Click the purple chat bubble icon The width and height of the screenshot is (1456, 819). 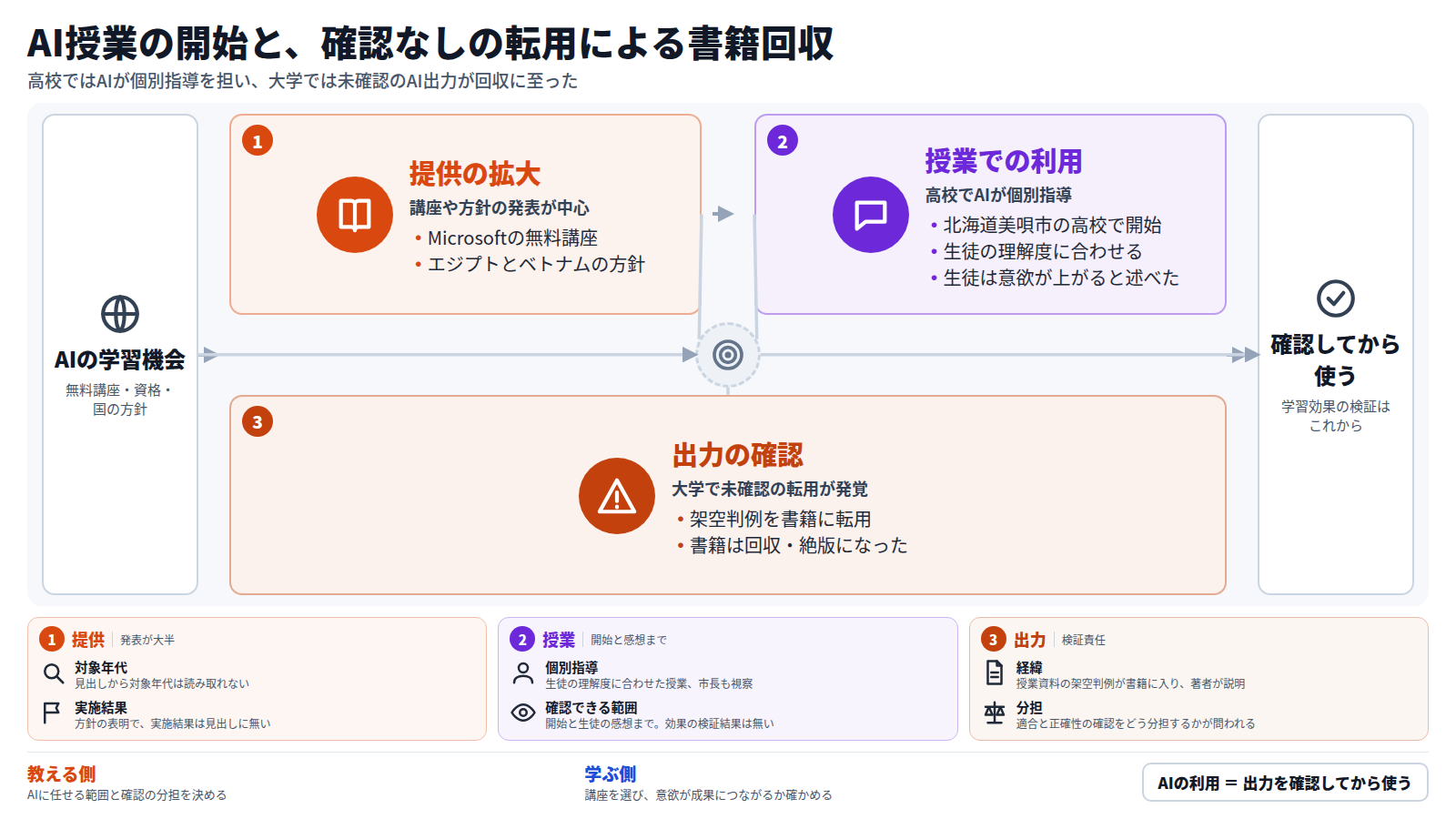[x=871, y=215]
